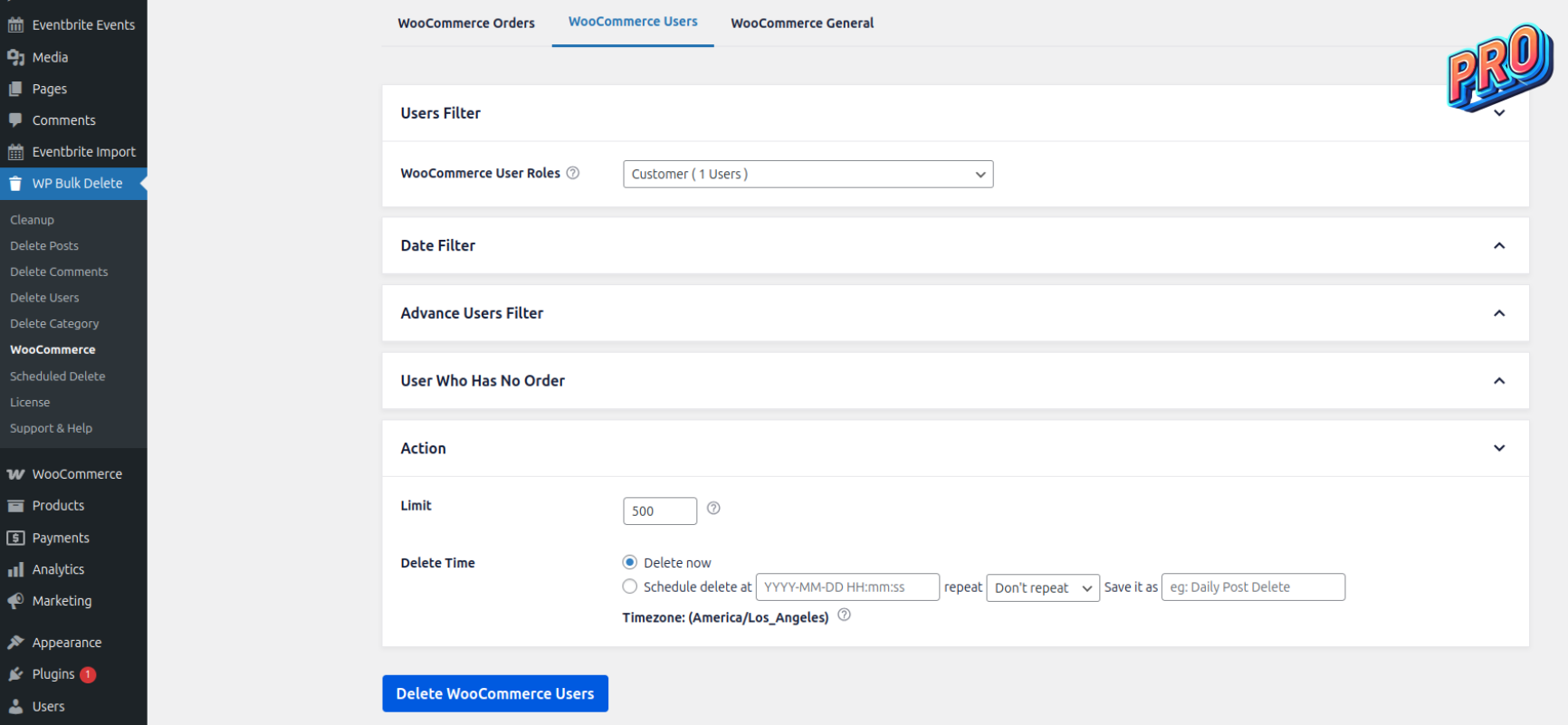Expand the Advance Users Filter section
This screenshot has width=1568, height=725.
coord(1499,313)
